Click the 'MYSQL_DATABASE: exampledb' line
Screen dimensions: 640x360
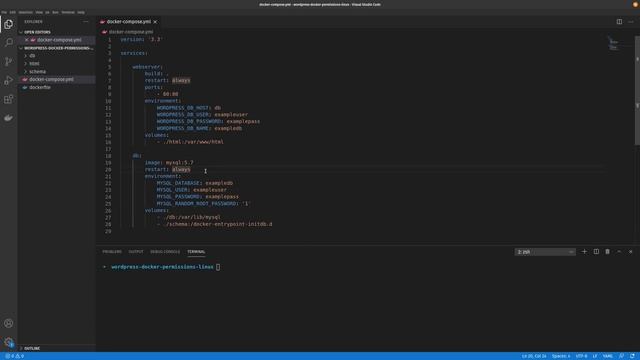click(x=195, y=183)
